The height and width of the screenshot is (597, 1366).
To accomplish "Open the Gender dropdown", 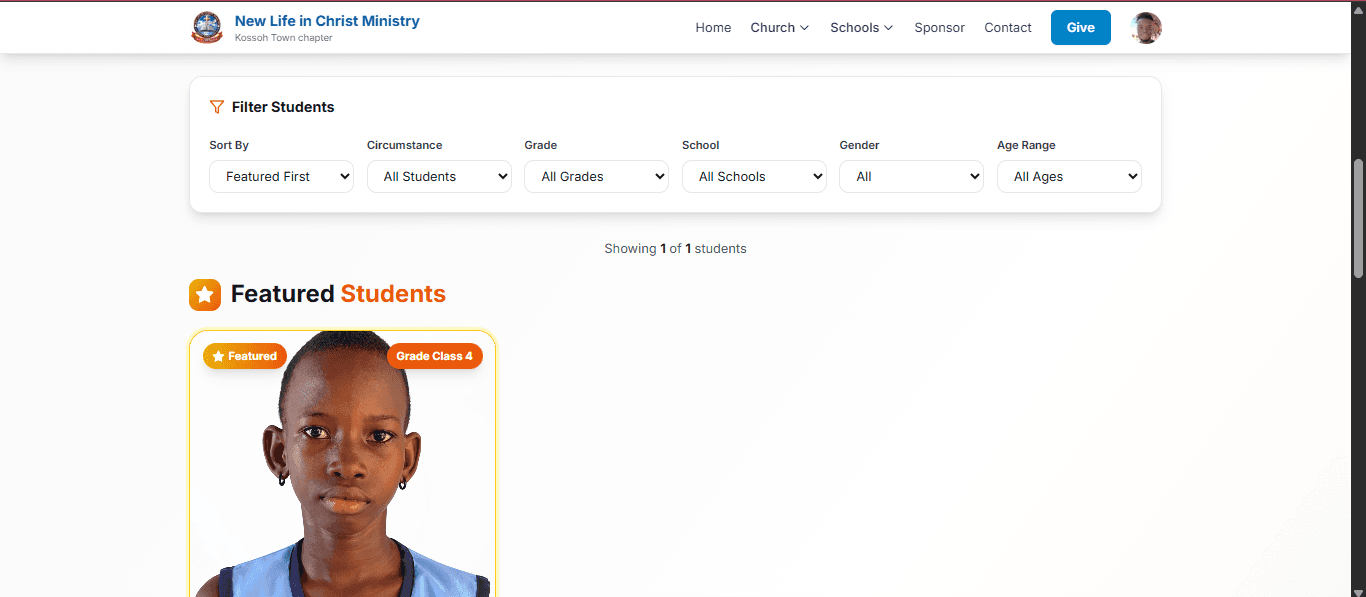I will click(x=911, y=176).
